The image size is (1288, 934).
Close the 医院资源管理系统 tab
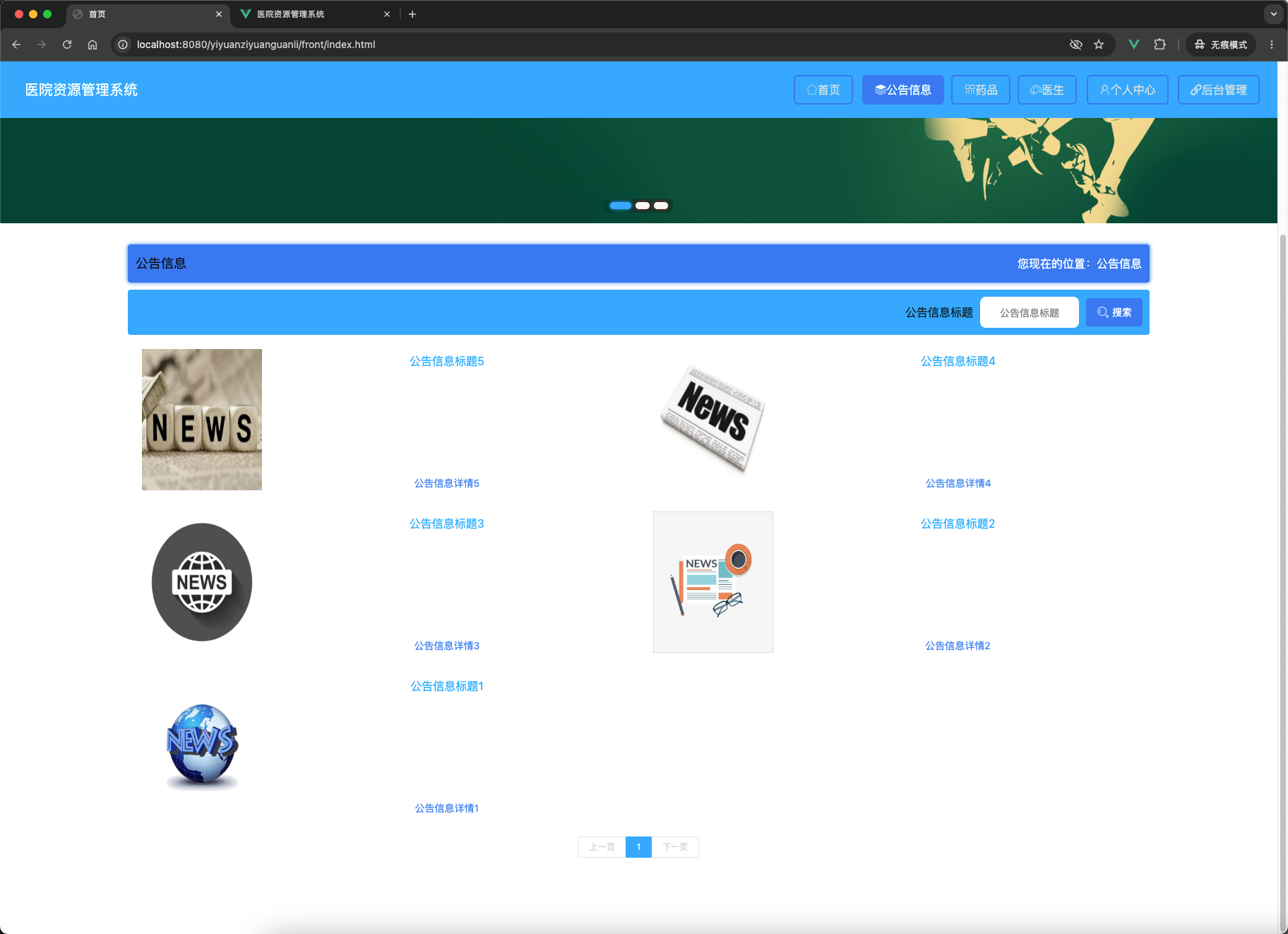pos(387,14)
